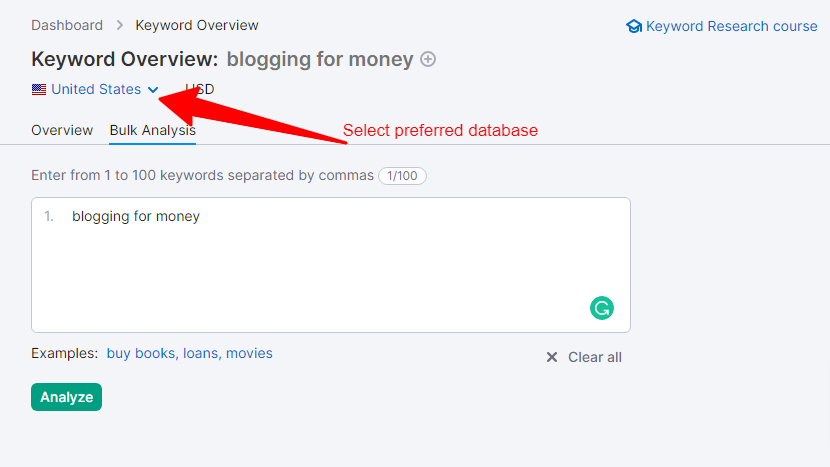Click the blogging for money keyword line

(x=136, y=216)
